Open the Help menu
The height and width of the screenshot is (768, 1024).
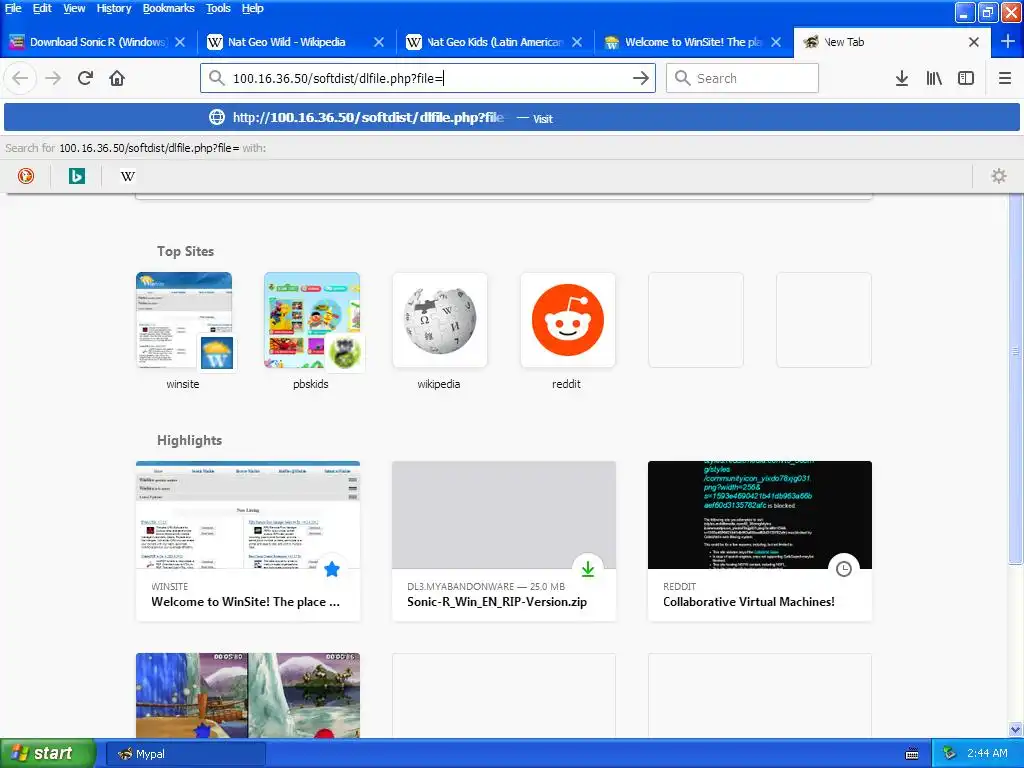[253, 8]
